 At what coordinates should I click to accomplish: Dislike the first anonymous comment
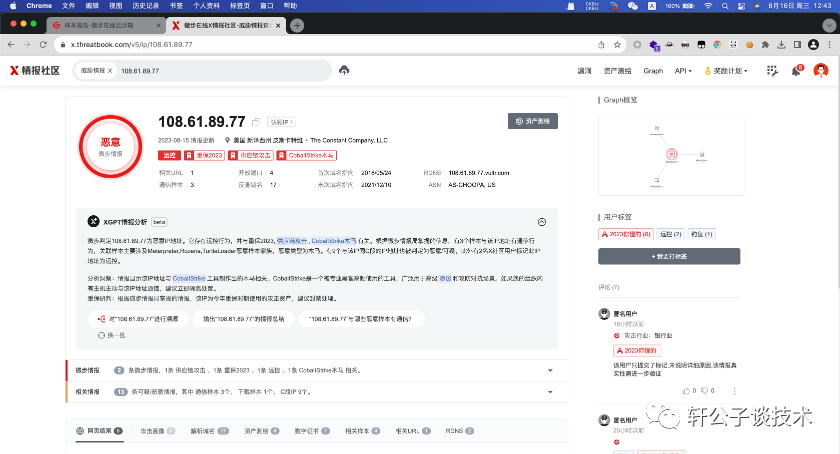coord(704,391)
